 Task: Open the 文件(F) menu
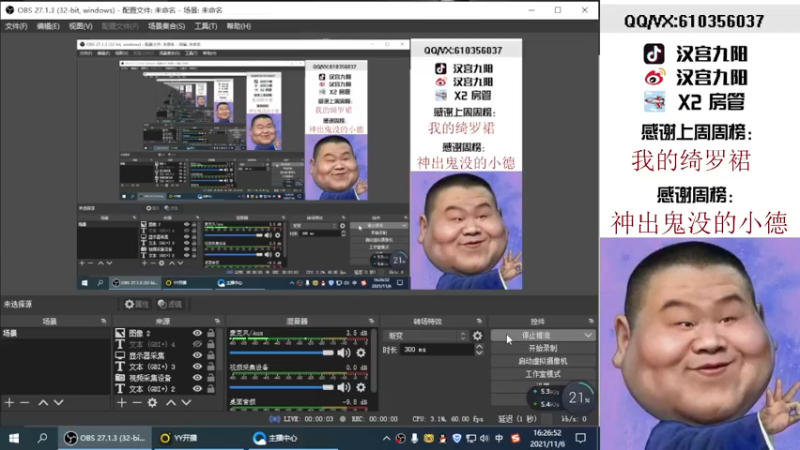pos(16,26)
